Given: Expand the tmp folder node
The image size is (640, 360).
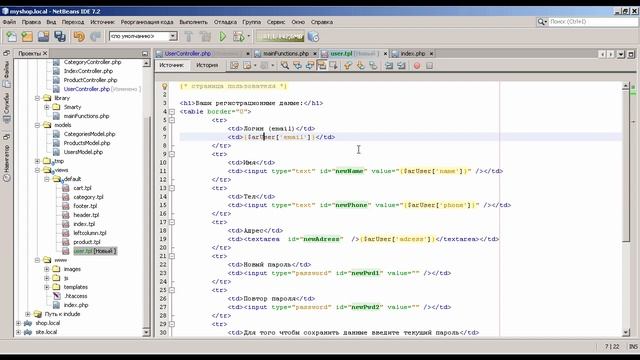Looking at the screenshot, I should point(37,161).
